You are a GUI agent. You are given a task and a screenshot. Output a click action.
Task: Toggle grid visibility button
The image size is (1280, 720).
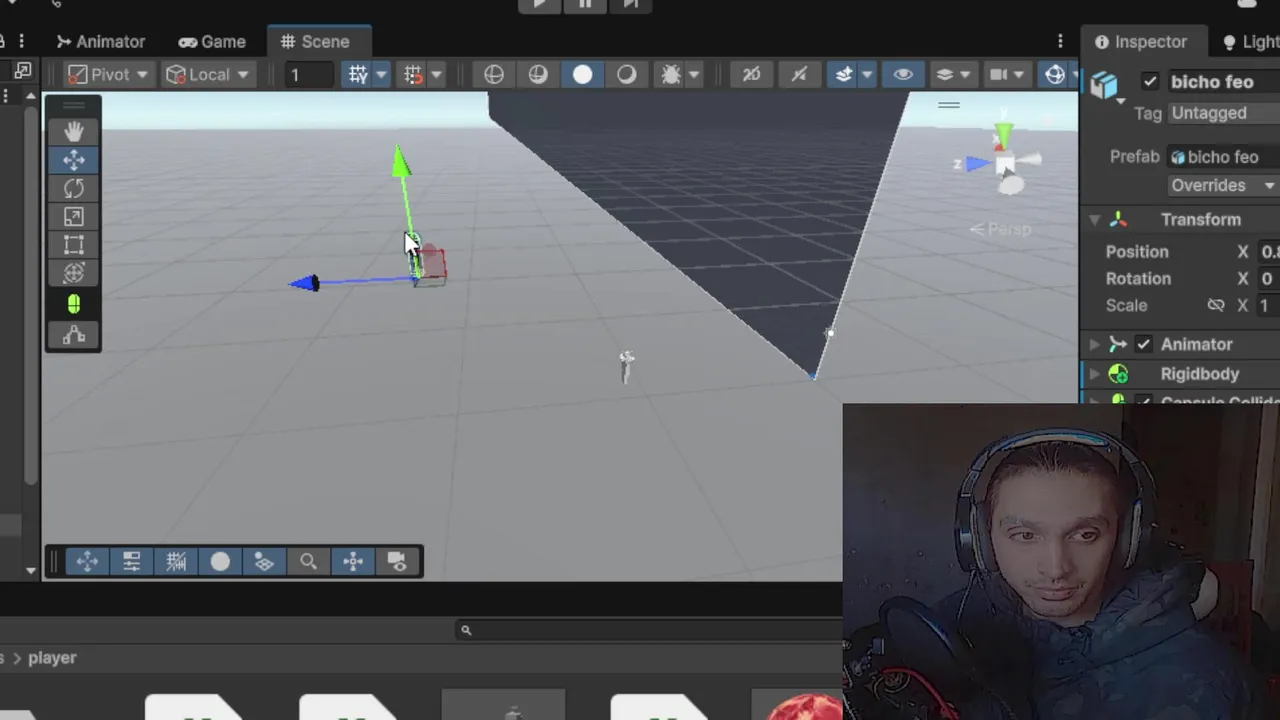coord(357,75)
